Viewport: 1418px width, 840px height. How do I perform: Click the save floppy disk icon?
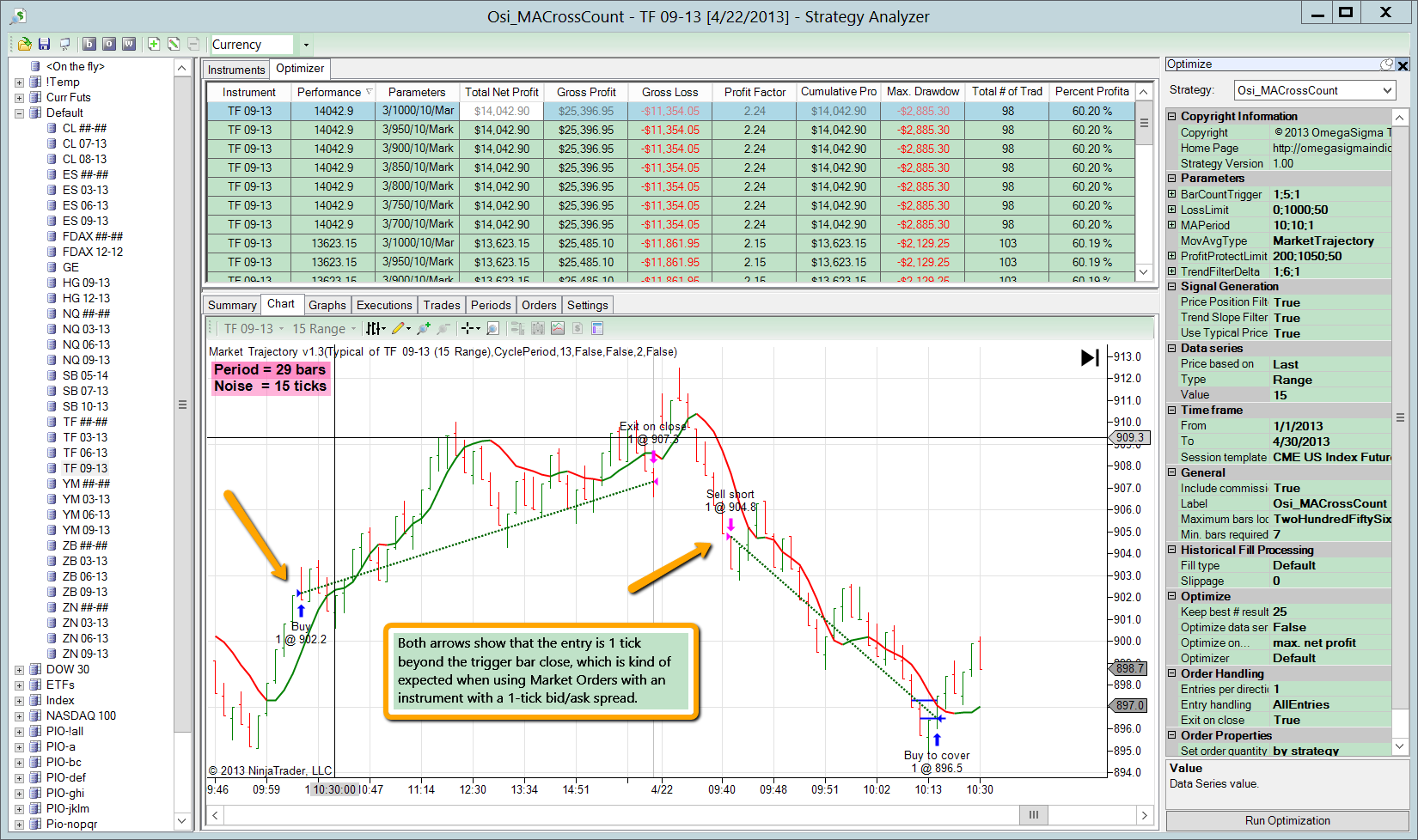45,44
